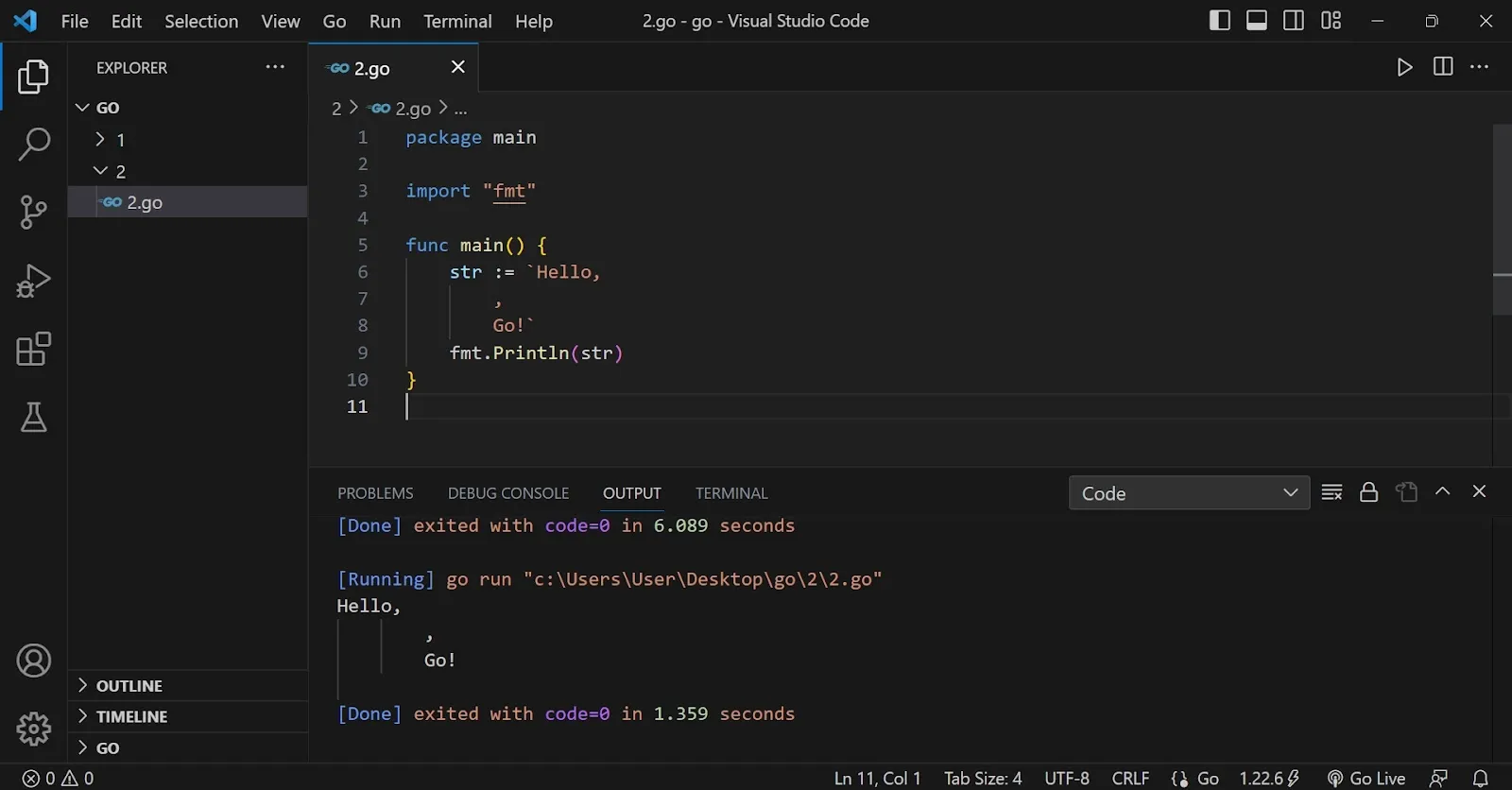Expand the OUTLINE section
Viewport: 1512px width, 790px height.
(187, 686)
